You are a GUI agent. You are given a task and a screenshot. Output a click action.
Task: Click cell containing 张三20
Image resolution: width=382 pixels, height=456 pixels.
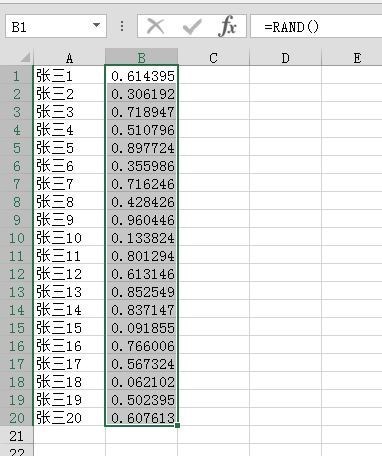click(x=69, y=418)
